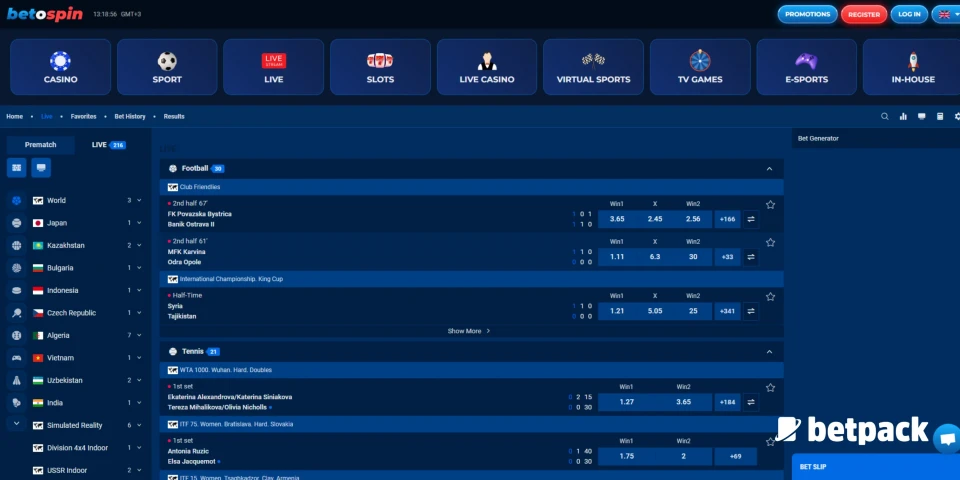
Task: Select the grid view icon under Prematch
Action: click(17, 168)
